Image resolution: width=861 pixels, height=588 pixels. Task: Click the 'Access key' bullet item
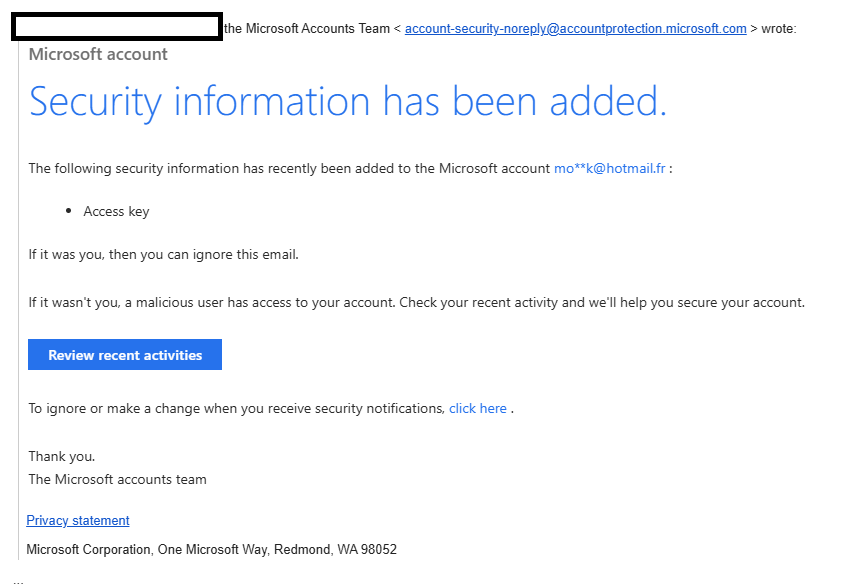click(x=116, y=211)
